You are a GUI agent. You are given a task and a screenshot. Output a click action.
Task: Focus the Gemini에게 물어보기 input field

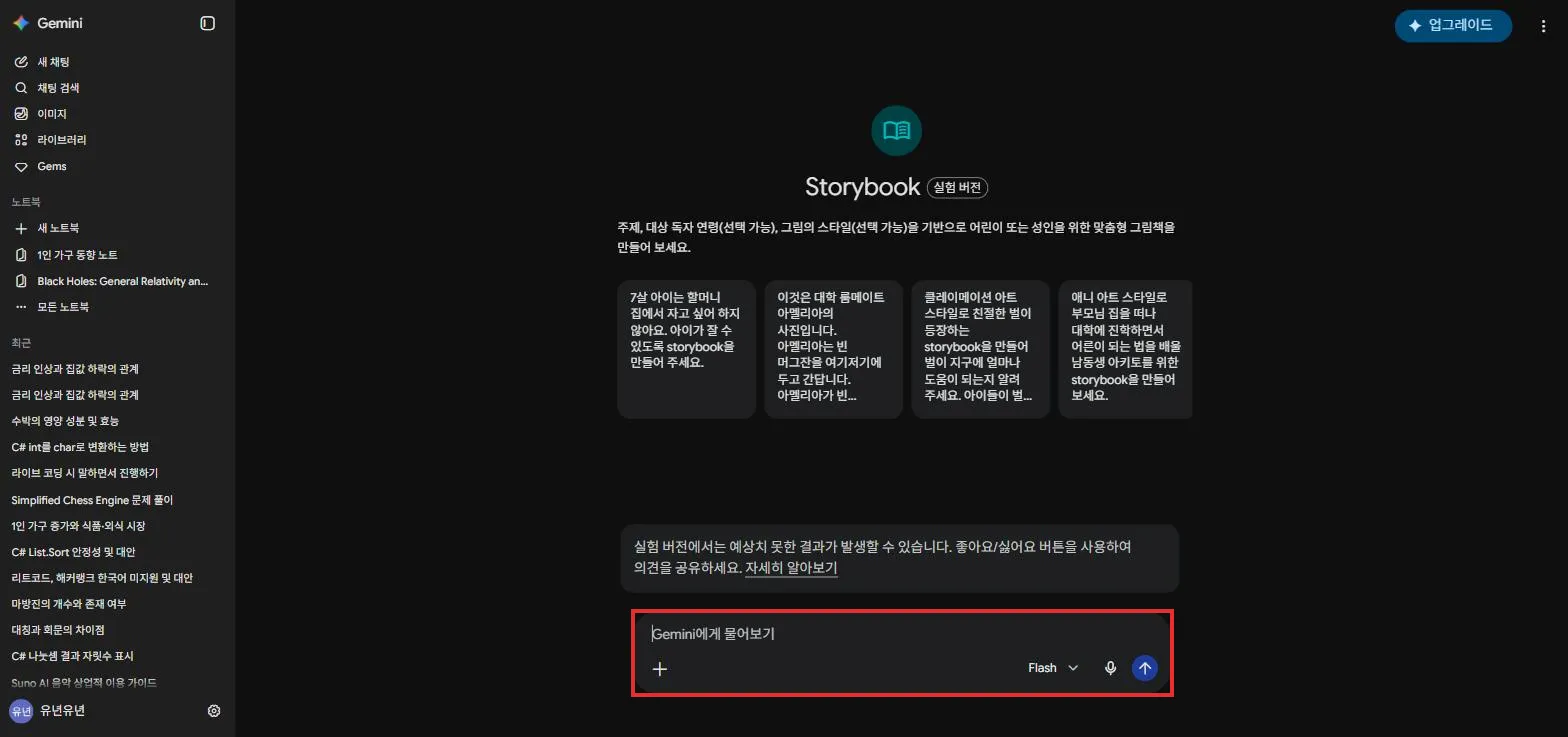pyautogui.click(x=902, y=634)
